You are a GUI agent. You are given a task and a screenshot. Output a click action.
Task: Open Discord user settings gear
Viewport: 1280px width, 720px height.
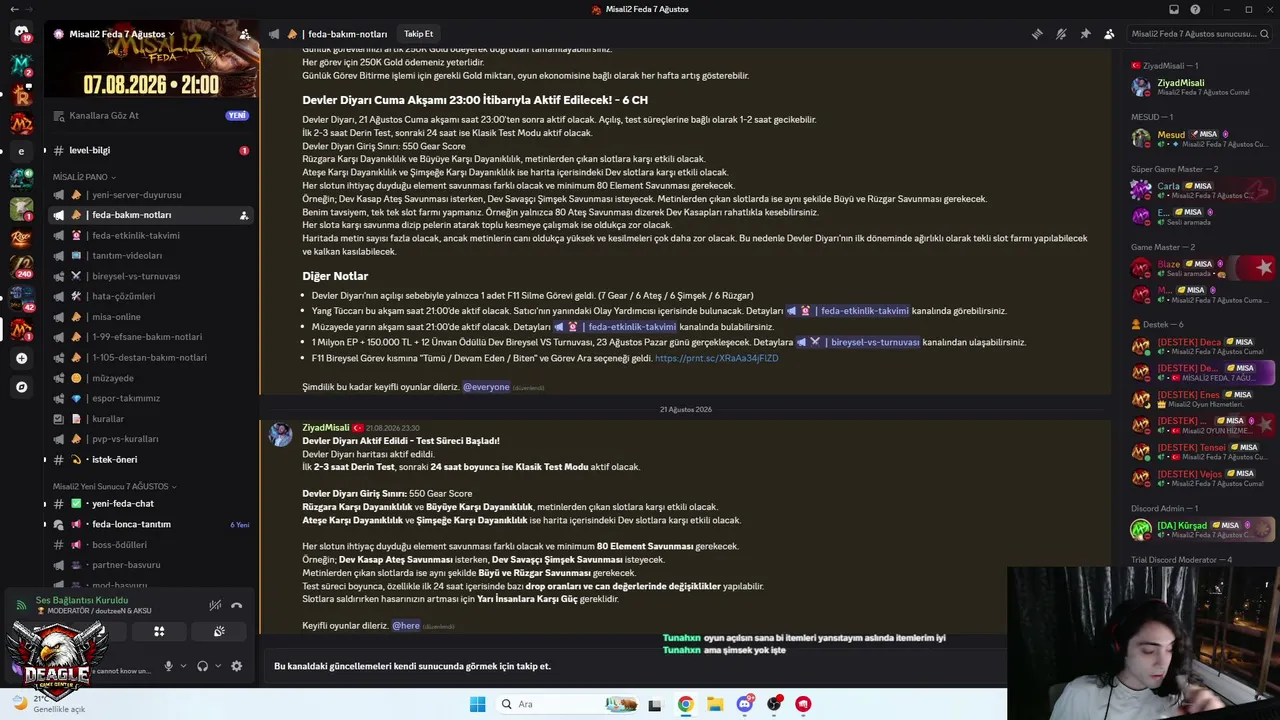pos(236,666)
